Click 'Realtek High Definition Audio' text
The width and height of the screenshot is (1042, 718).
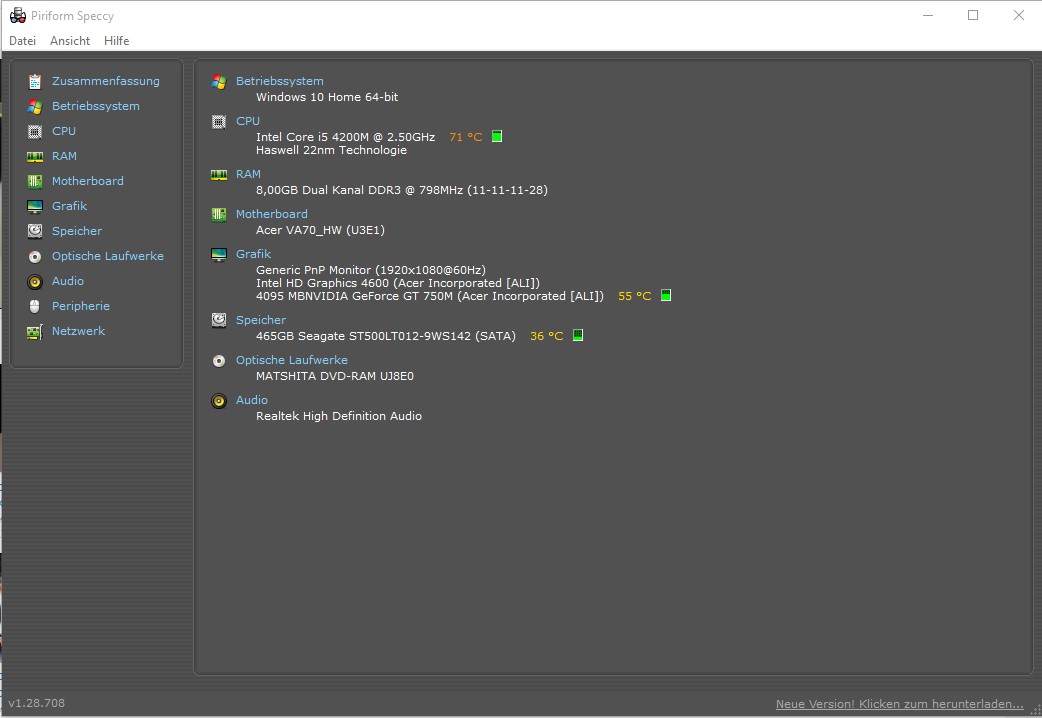point(339,416)
